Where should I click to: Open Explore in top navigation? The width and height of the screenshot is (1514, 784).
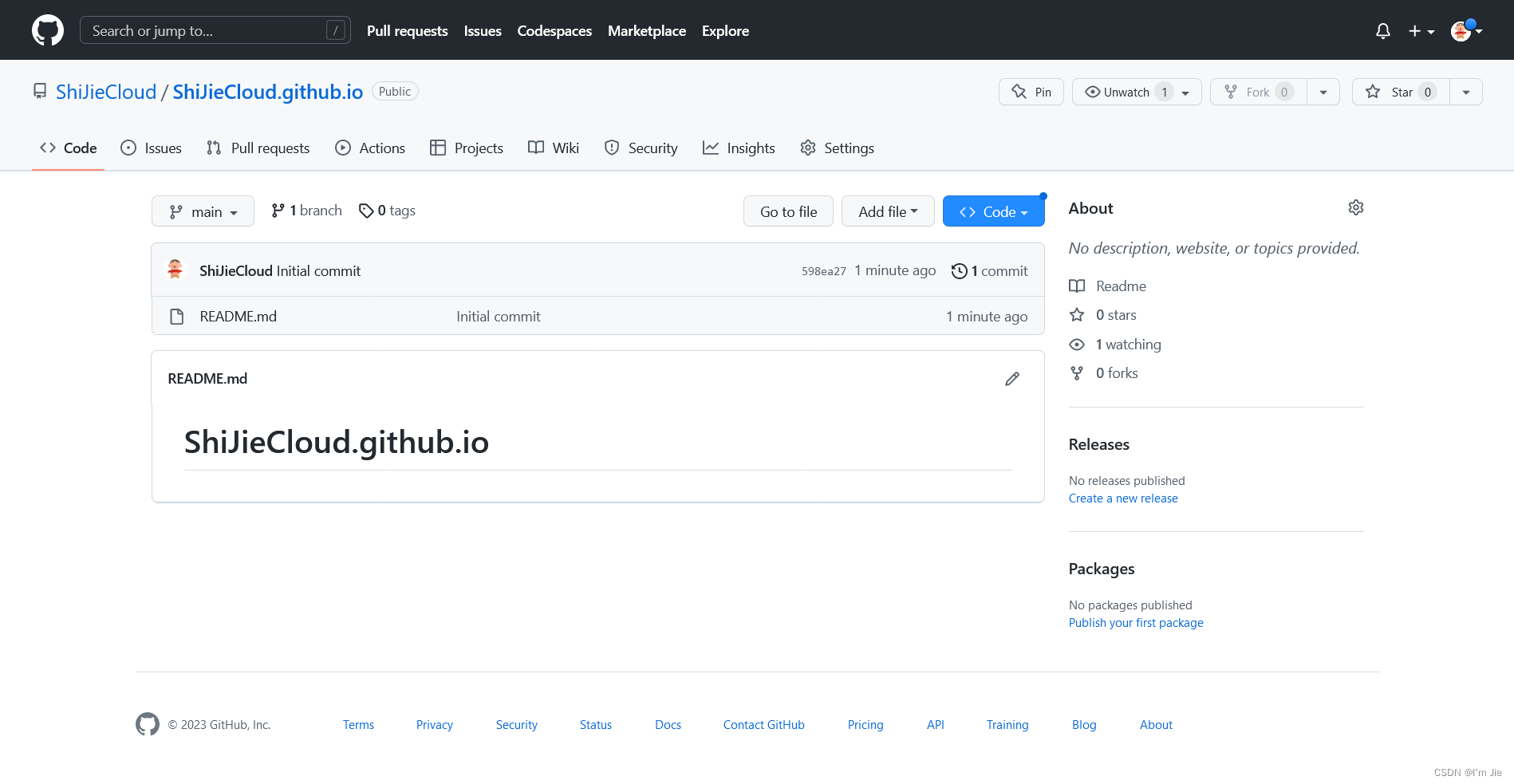725,31
